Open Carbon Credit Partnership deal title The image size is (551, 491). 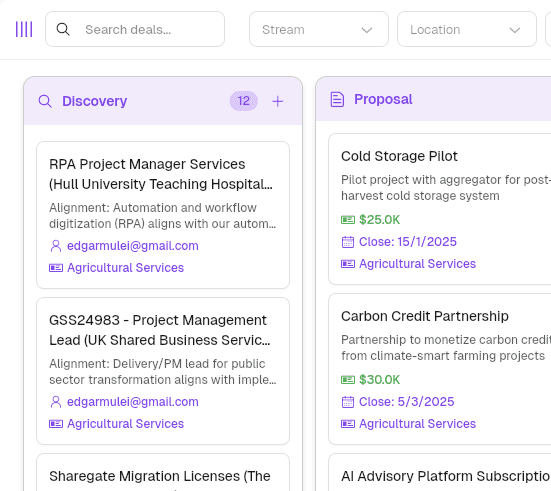point(425,316)
